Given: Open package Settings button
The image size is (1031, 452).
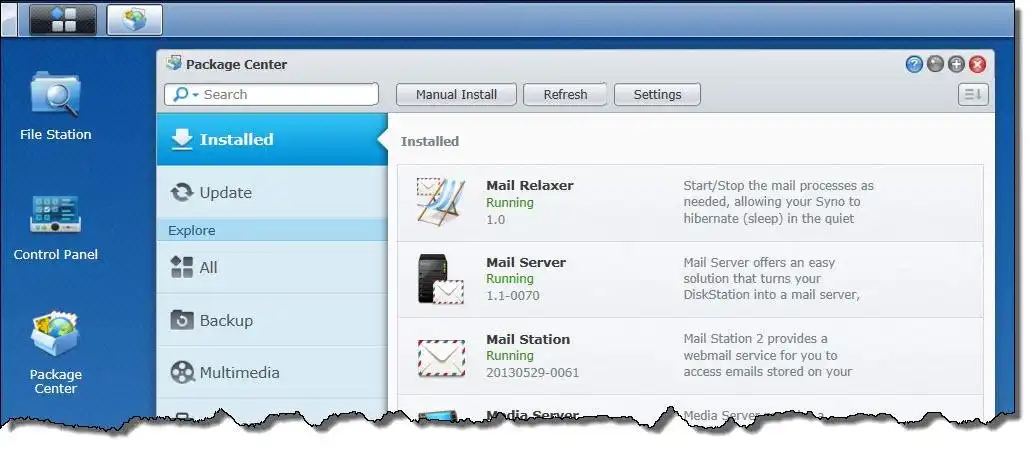Looking at the screenshot, I should [x=658, y=94].
